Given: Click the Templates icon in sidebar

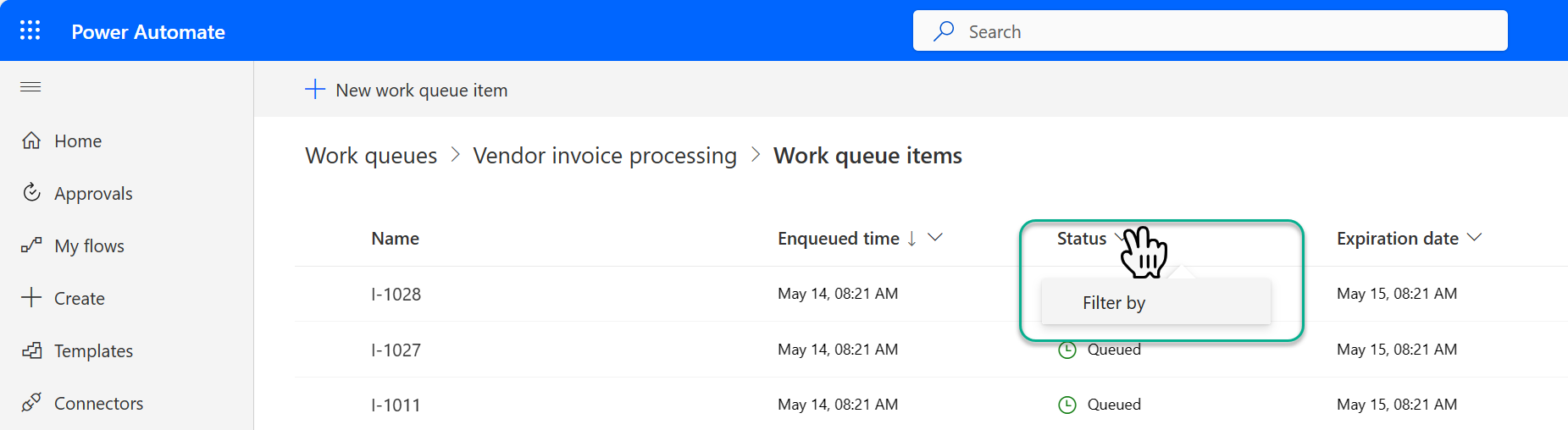Looking at the screenshot, I should pos(31,350).
